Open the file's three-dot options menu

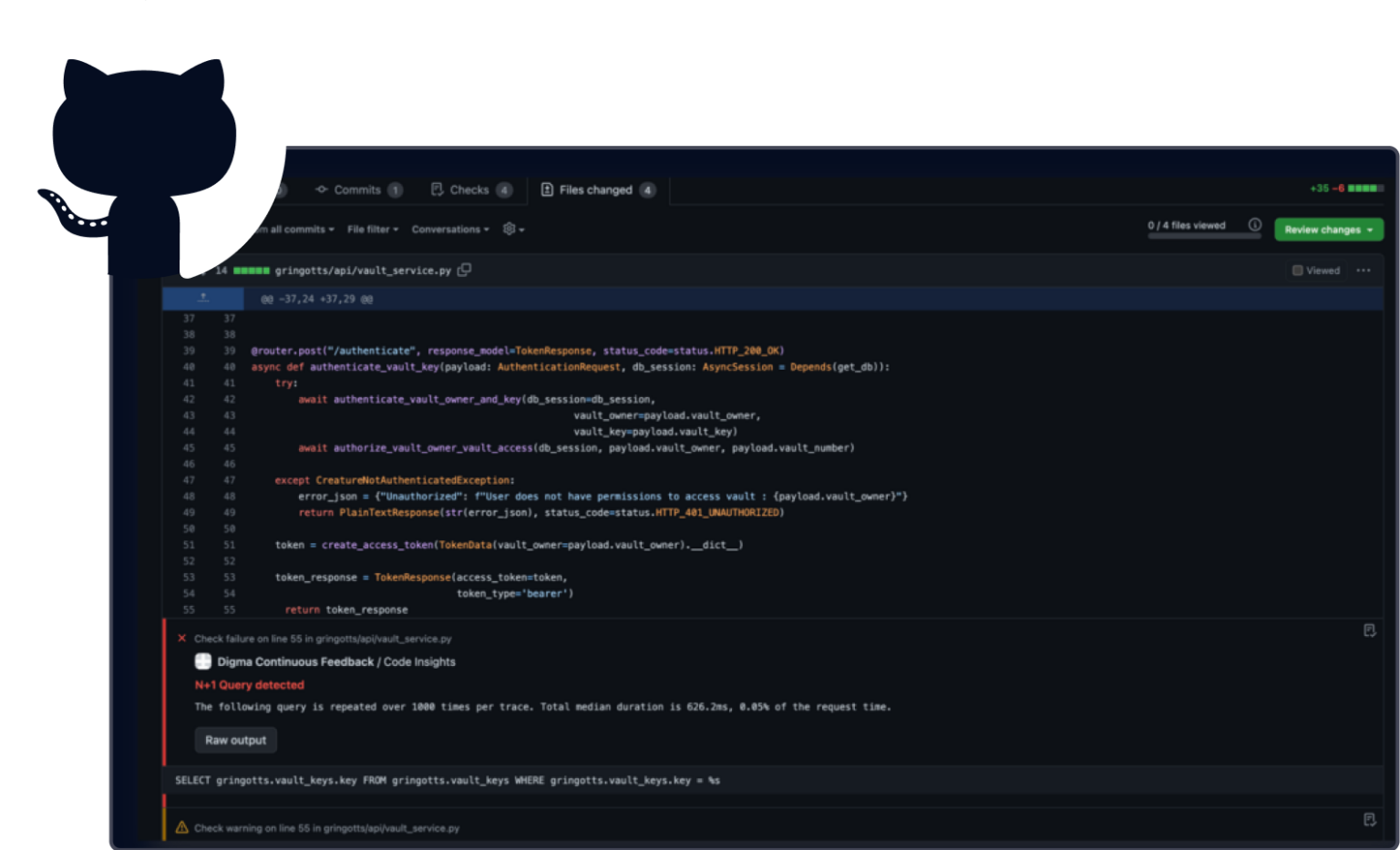pyautogui.click(x=1363, y=271)
